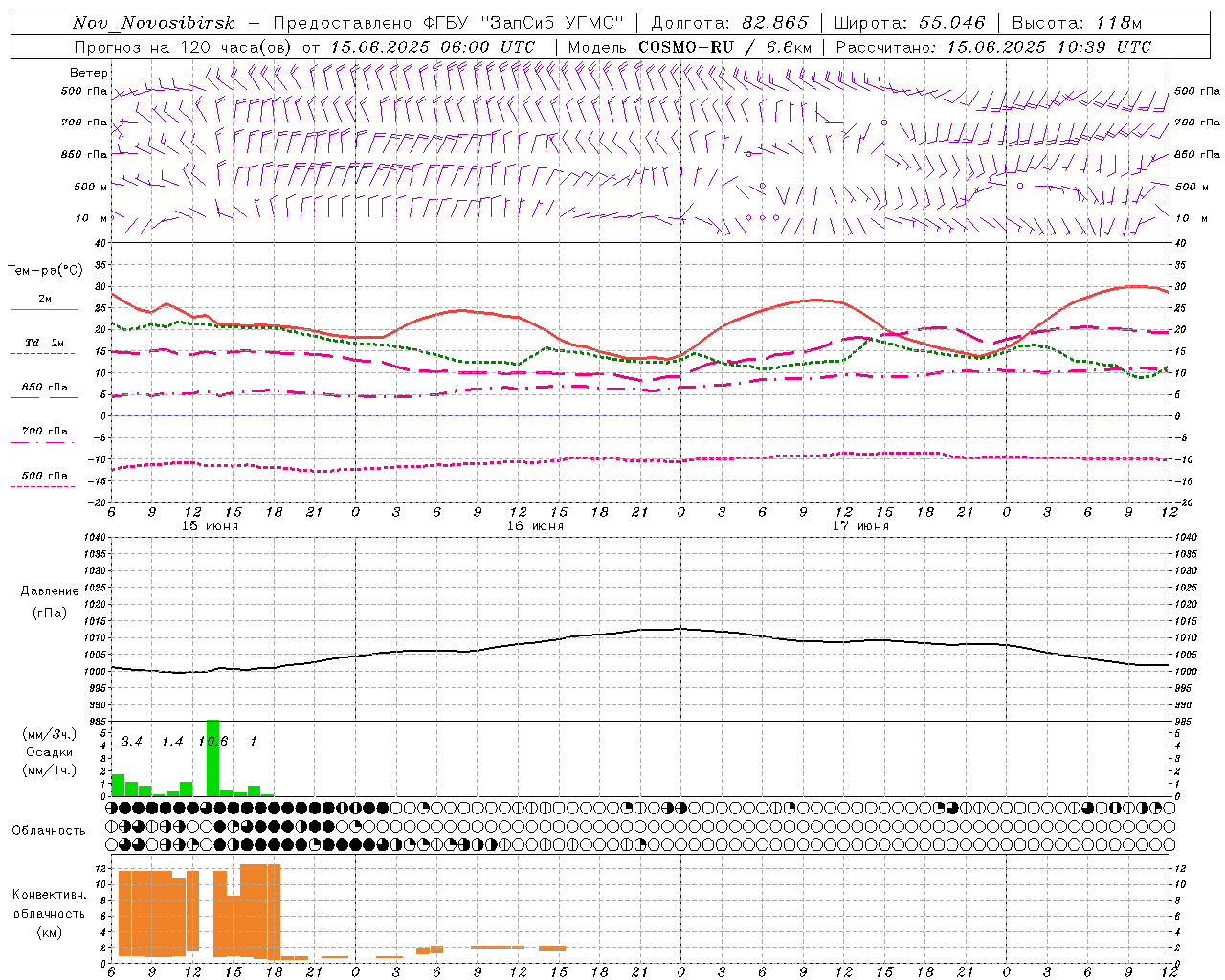Click the 16 июня date label
Viewport: 1225px width, 980px height.
(x=535, y=526)
